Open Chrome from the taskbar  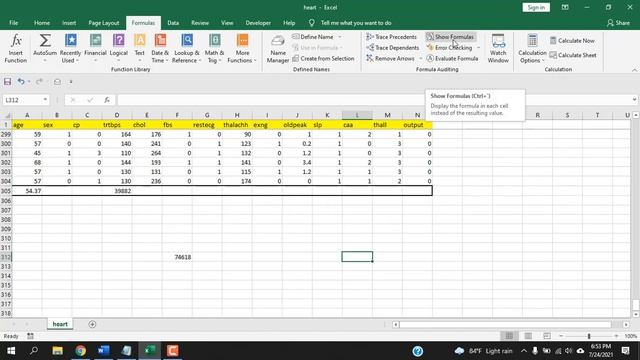(80, 351)
